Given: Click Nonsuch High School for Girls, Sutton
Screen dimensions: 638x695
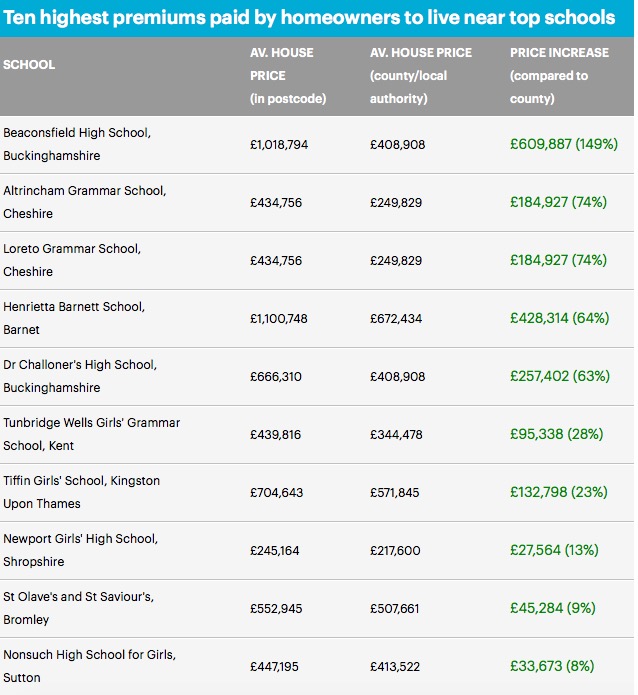Looking at the screenshot, I should (89, 666).
